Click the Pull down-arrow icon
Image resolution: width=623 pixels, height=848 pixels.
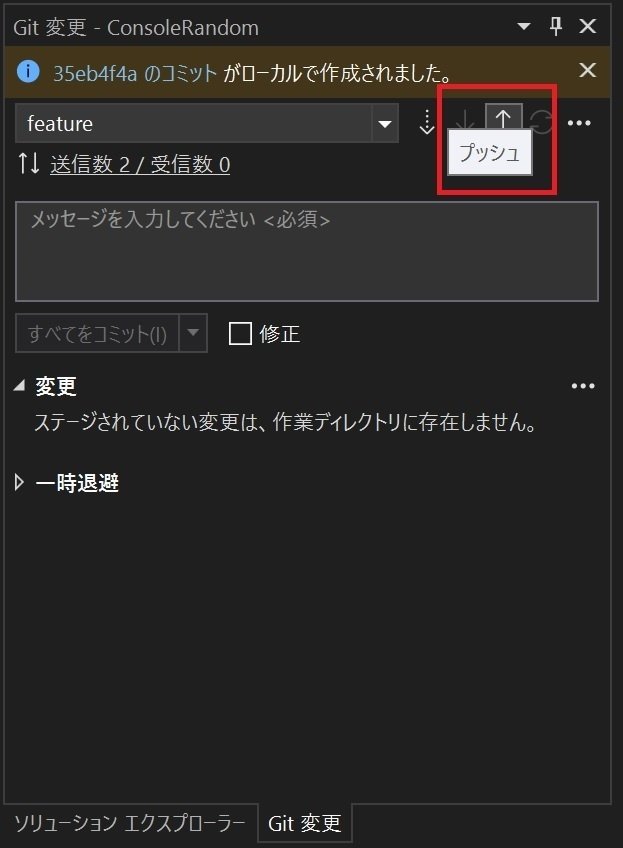466,120
